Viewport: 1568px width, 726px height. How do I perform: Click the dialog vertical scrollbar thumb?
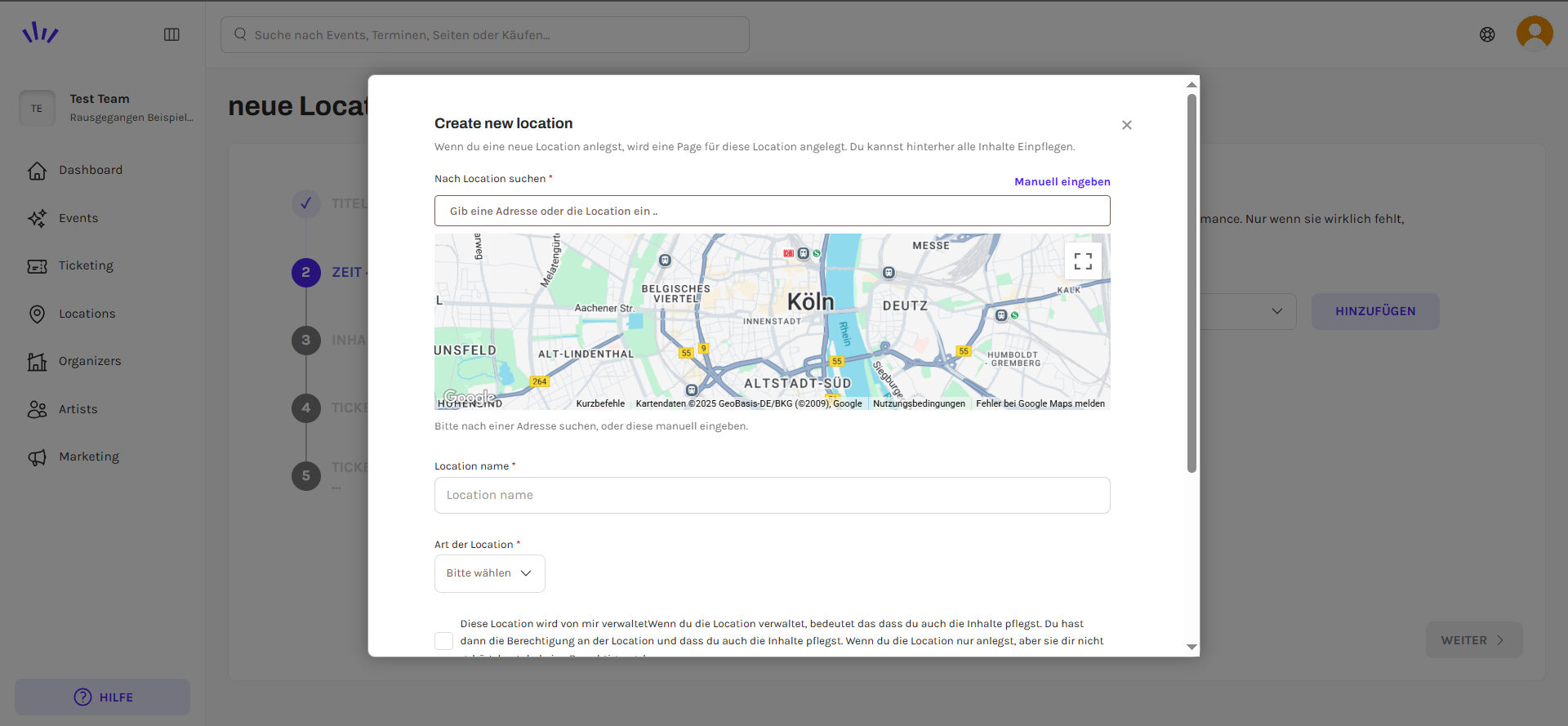pos(1192,283)
